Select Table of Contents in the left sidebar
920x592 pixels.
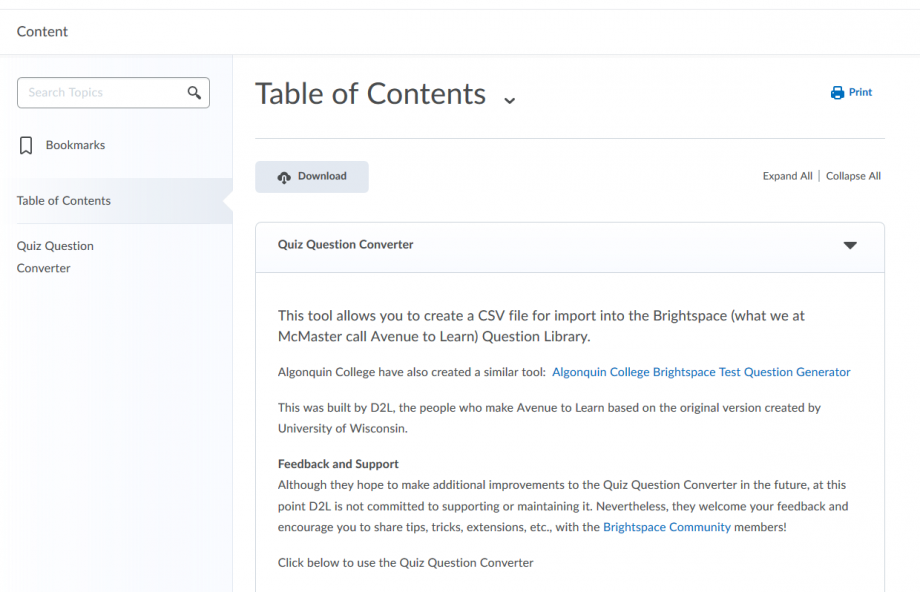63,200
